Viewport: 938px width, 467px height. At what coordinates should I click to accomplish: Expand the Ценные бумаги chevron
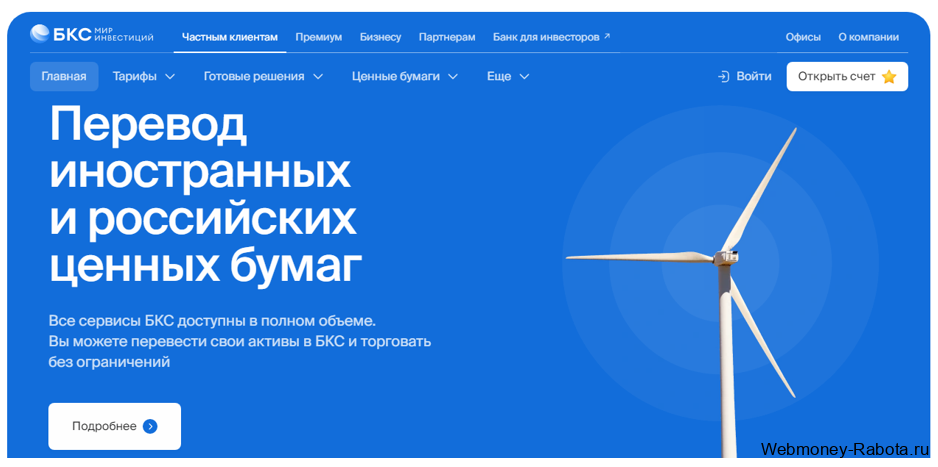(453, 77)
